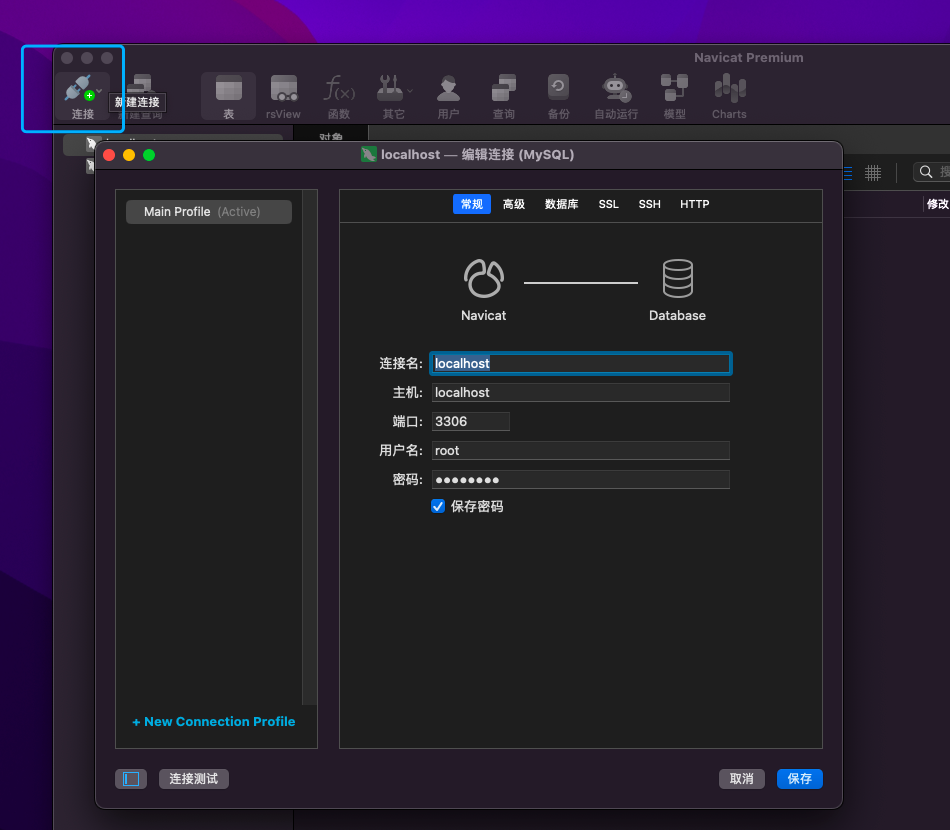Click the 对象 tab in main window

pos(331,136)
